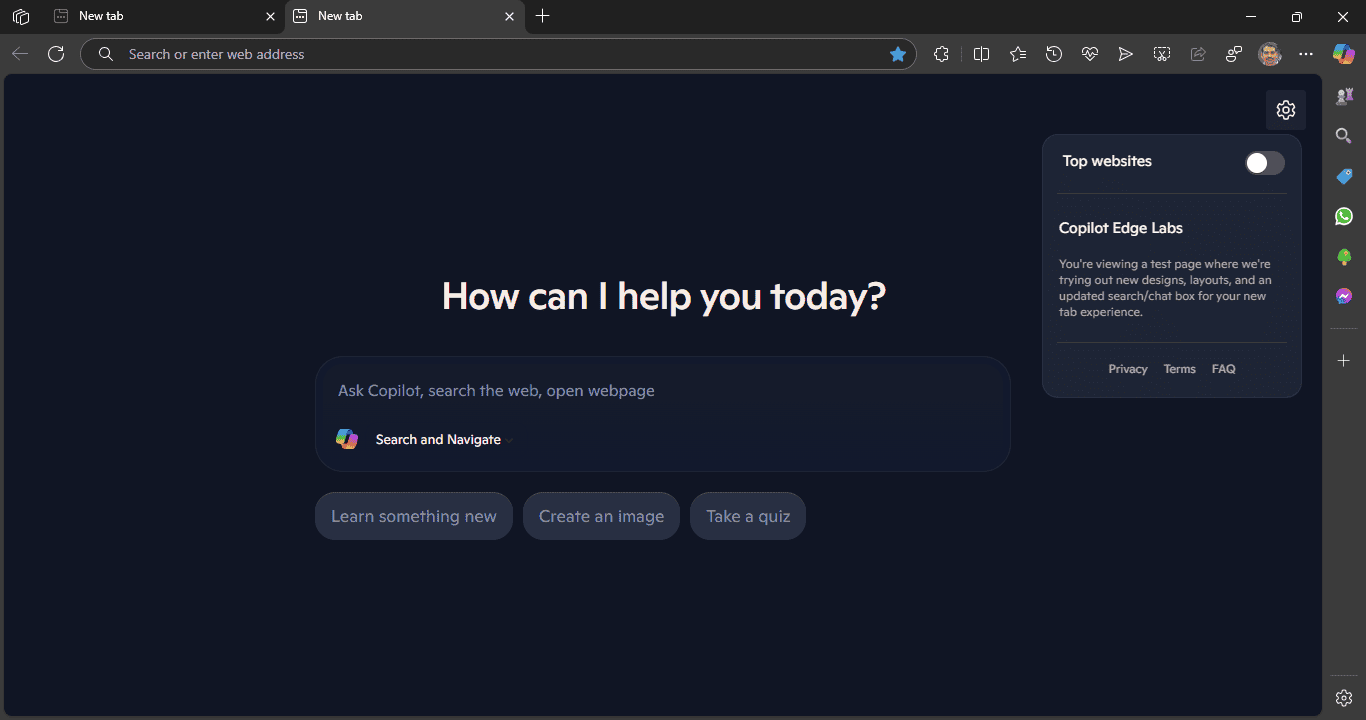Open the feedback people icon
Image resolution: width=1366 pixels, height=720 pixels.
point(1234,54)
